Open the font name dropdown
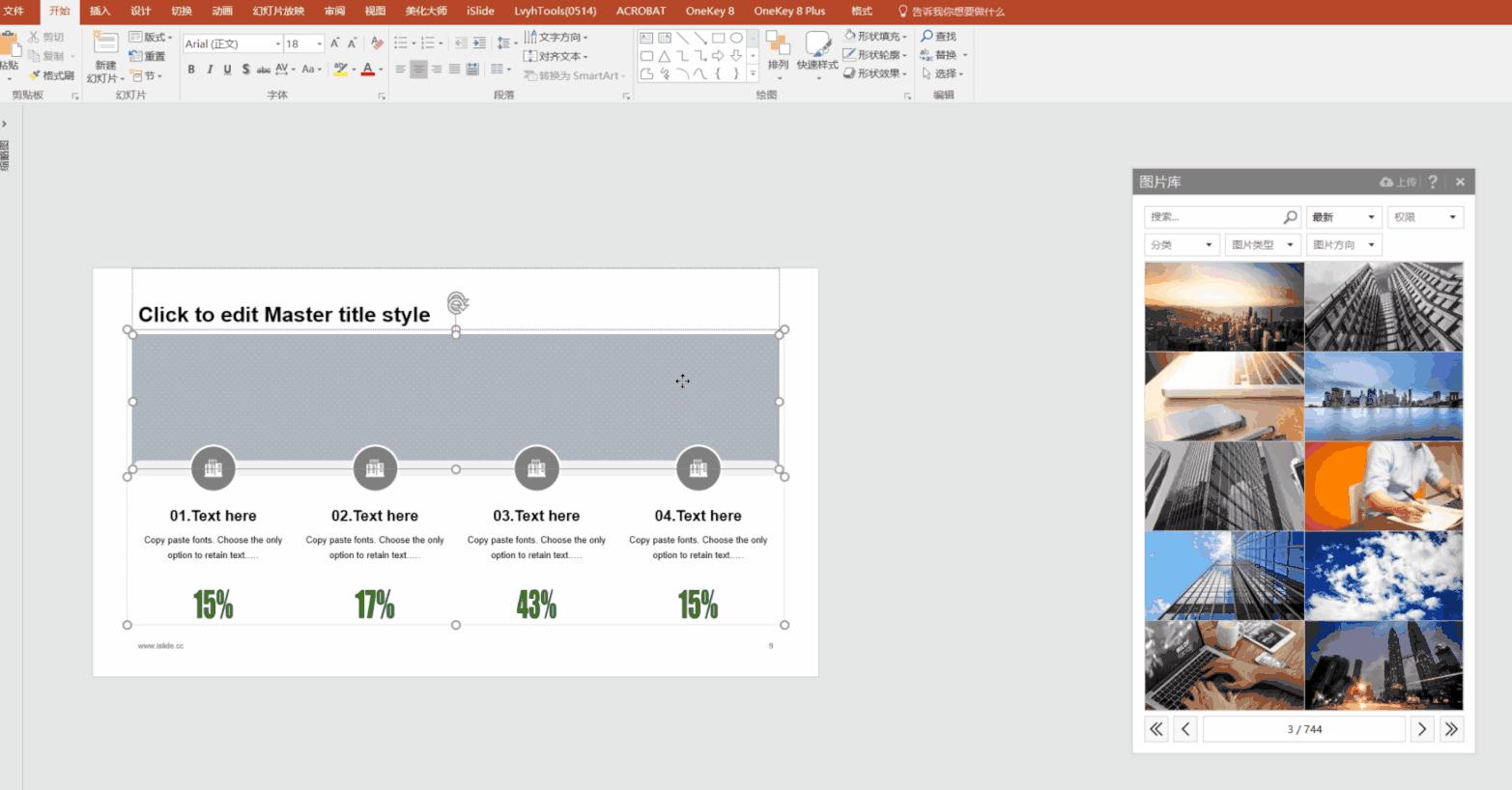Viewport: 1512px width, 790px height. point(278,43)
